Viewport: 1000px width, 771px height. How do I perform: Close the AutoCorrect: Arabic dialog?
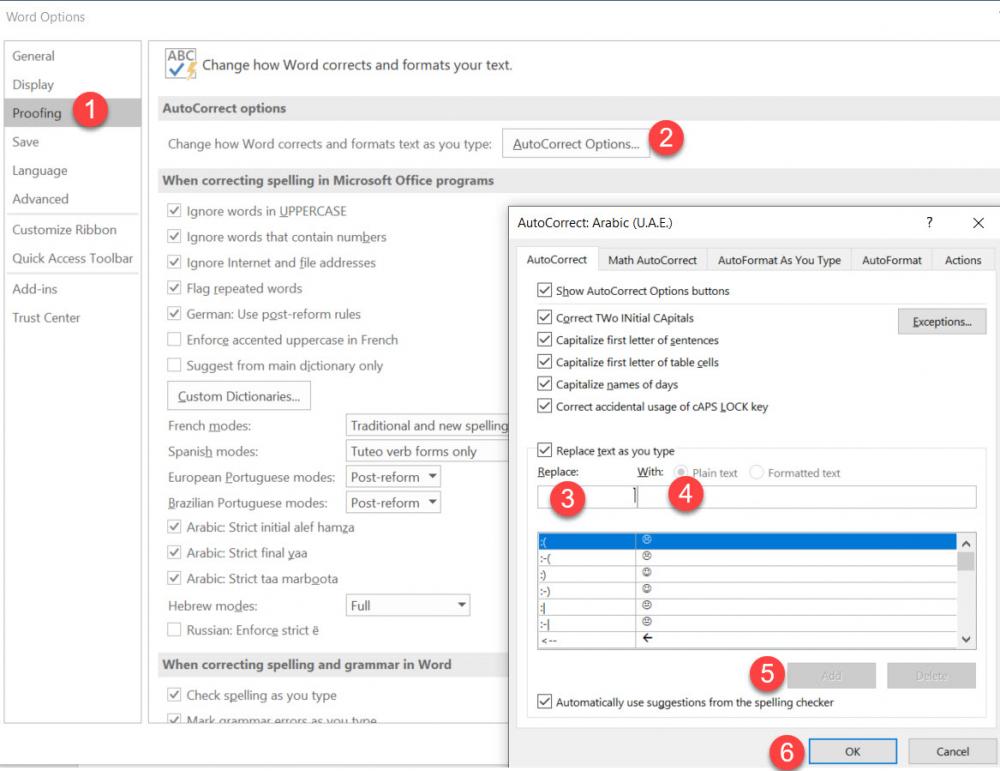(x=978, y=223)
